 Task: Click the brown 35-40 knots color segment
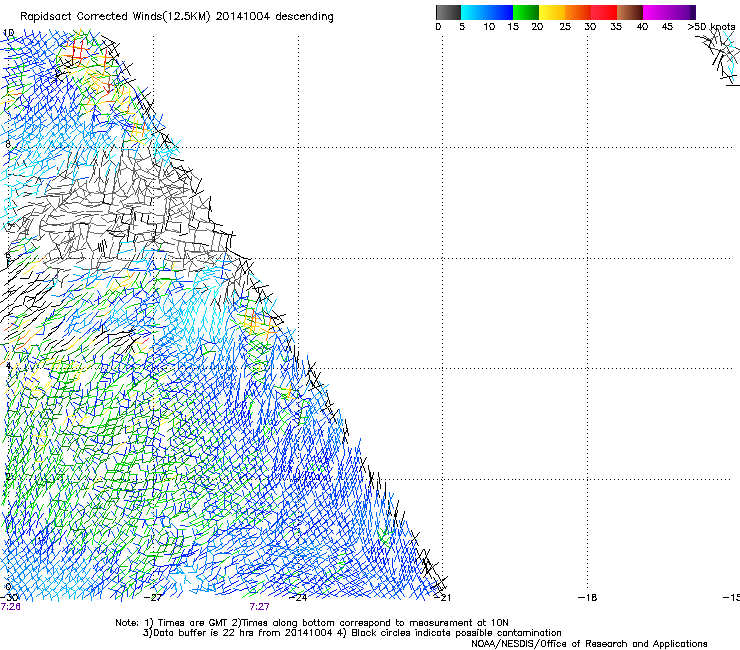pos(630,12)
